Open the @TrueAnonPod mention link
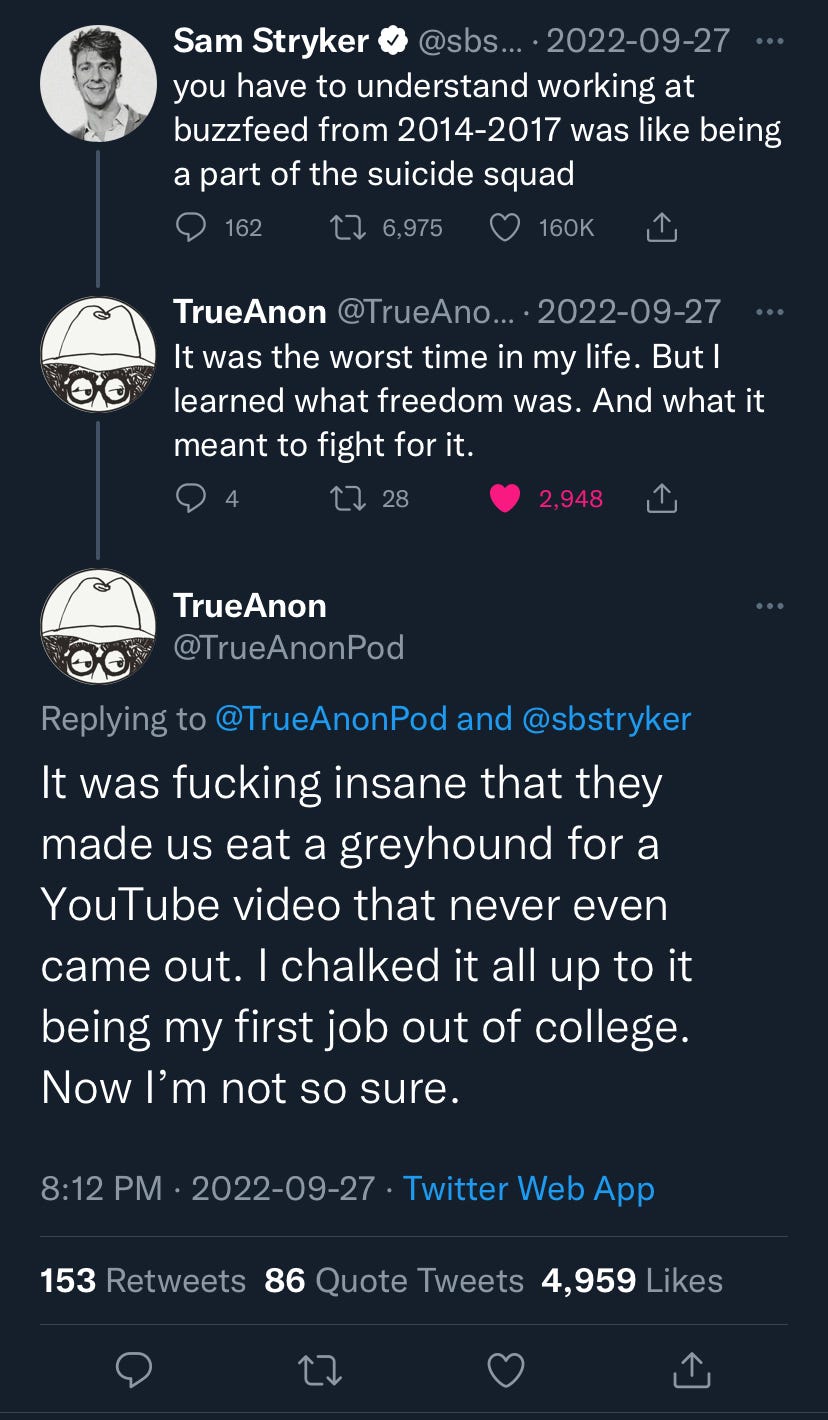This screenshot has height=1420, width=828. 331,719
